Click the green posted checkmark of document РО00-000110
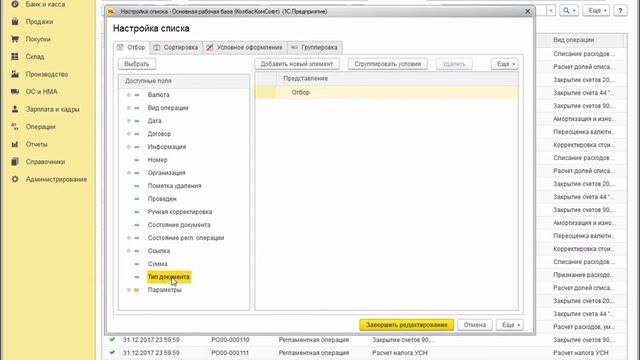Image resolution: width=640 pixels, height=360 pixels. tap(112, 340)
